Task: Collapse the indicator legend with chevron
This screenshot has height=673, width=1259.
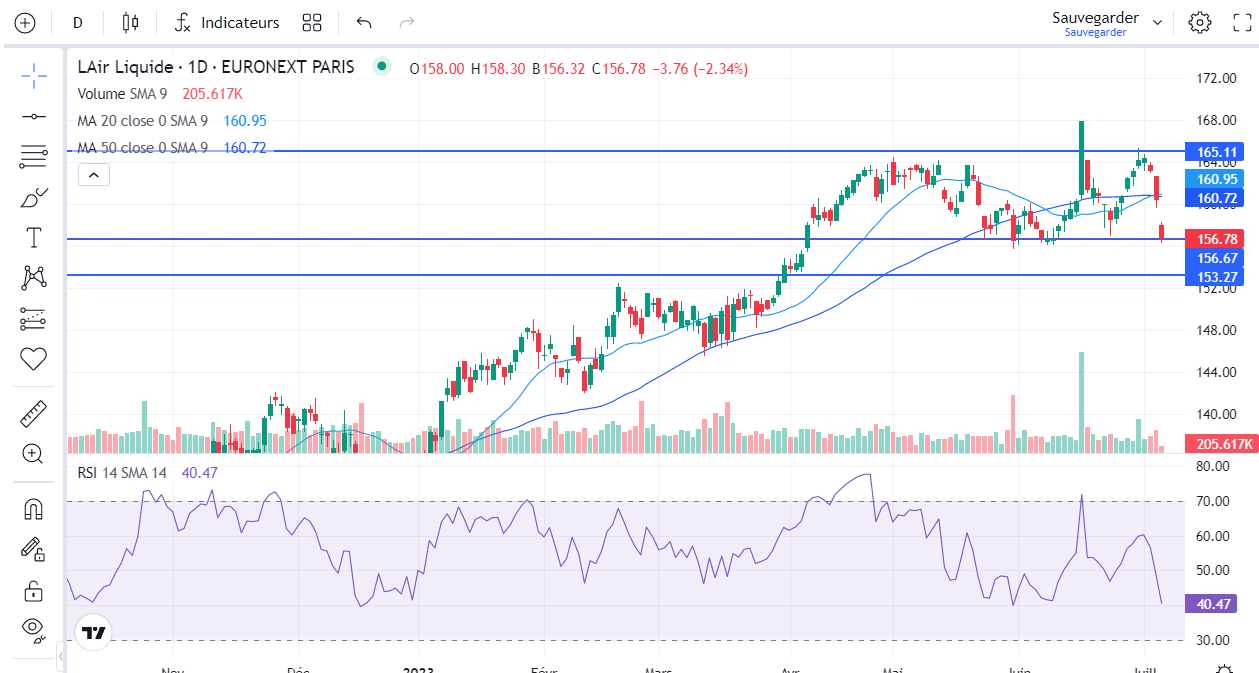Action: (93, 175)
